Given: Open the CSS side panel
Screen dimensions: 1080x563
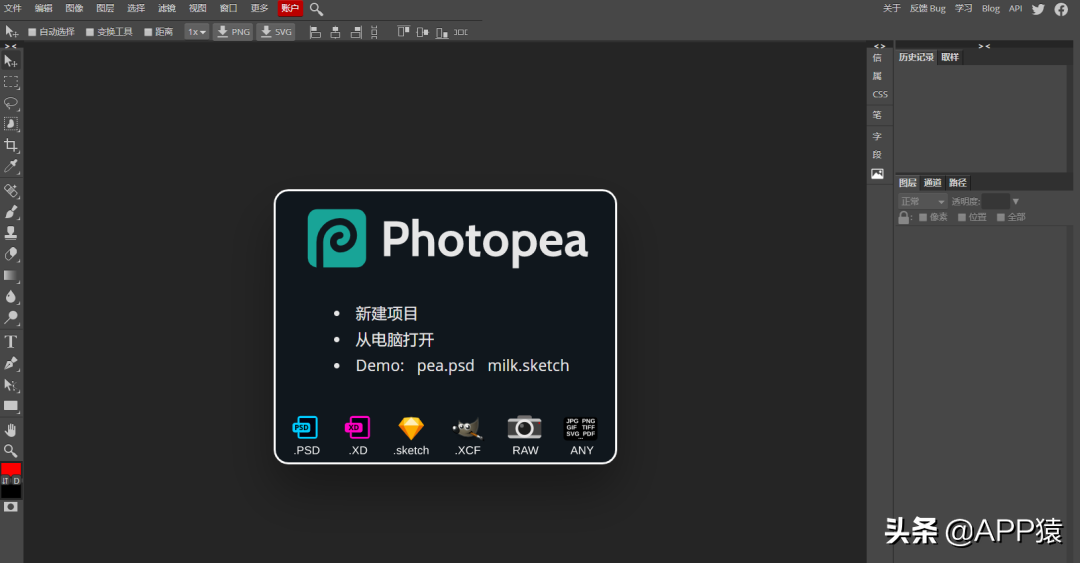Looking at the screenshot, I should coord(880,95).
